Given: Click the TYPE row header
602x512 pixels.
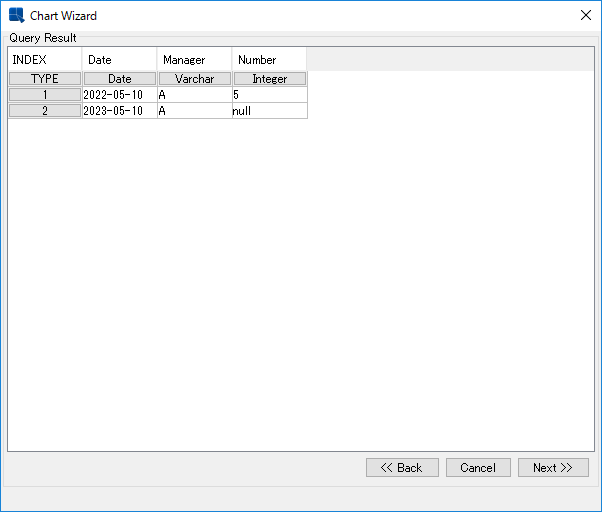Looking at the screenshot, I should point(45,79).
